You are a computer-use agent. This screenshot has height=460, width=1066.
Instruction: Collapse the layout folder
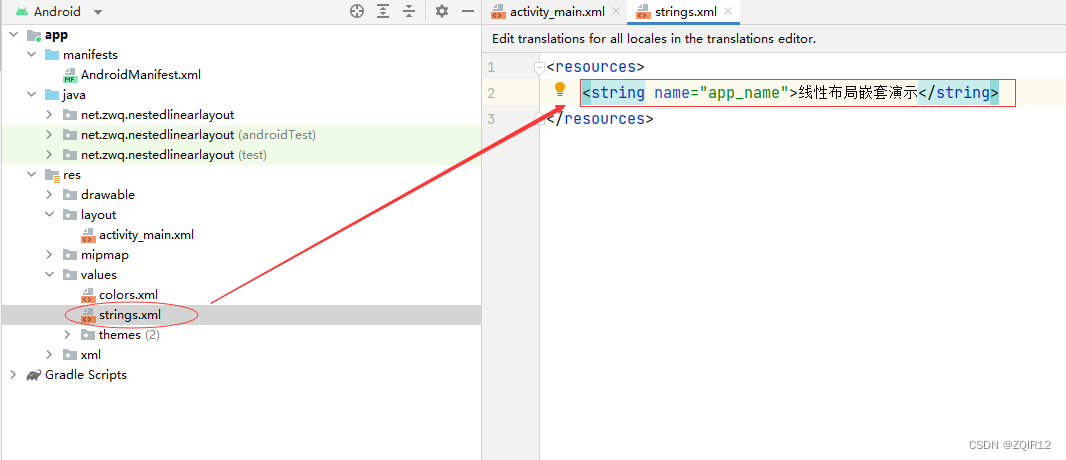49,215
